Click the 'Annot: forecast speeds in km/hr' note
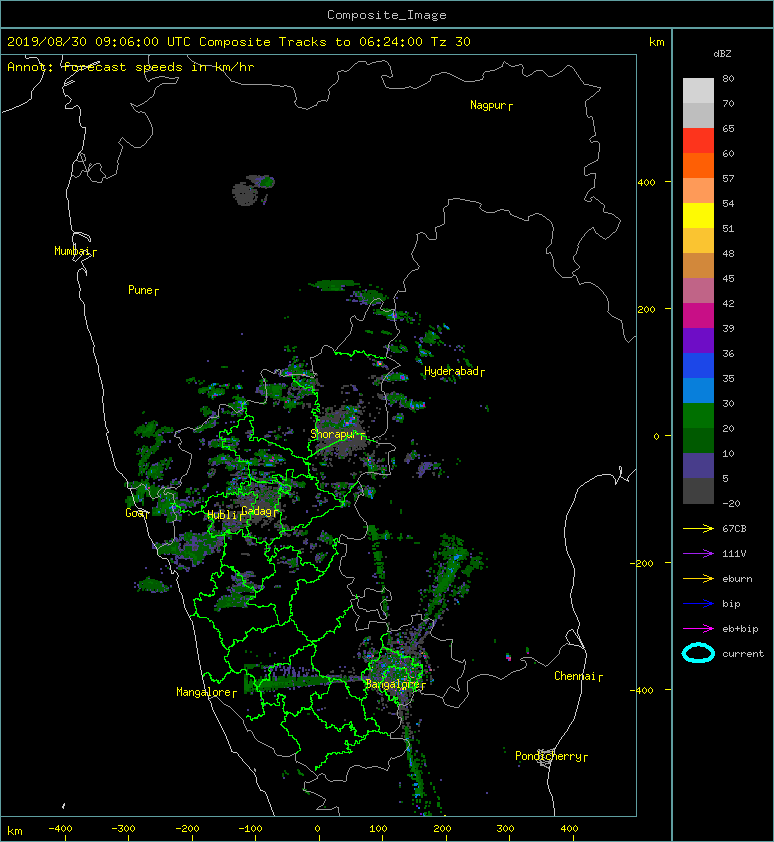 (131, 67)
